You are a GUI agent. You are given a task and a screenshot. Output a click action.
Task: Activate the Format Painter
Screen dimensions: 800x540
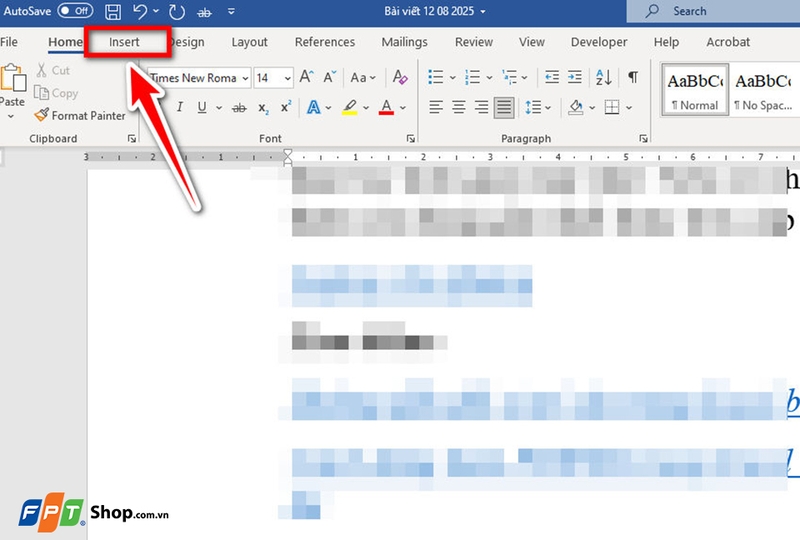80,115
